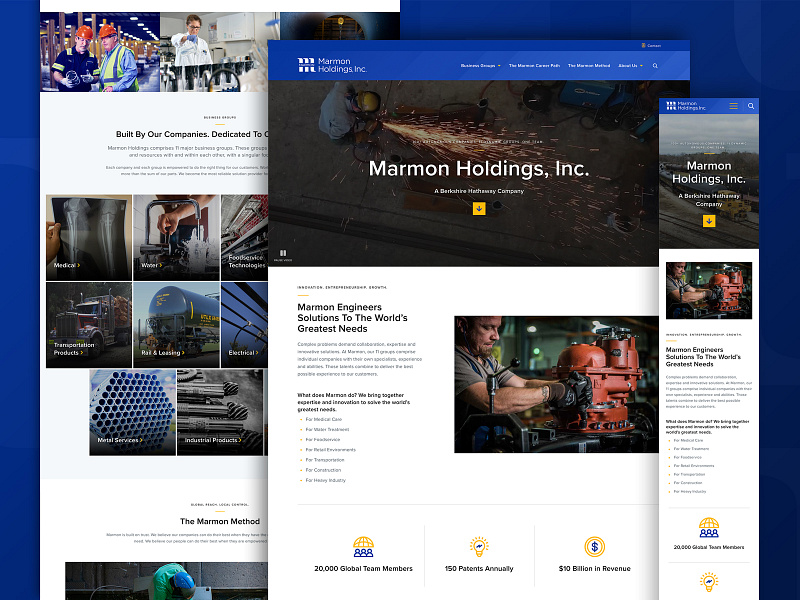The width and height of the screenshot is (800, 600).
Task: Click 'For Medical Care' in desktop list
Action: click(323, 419)
